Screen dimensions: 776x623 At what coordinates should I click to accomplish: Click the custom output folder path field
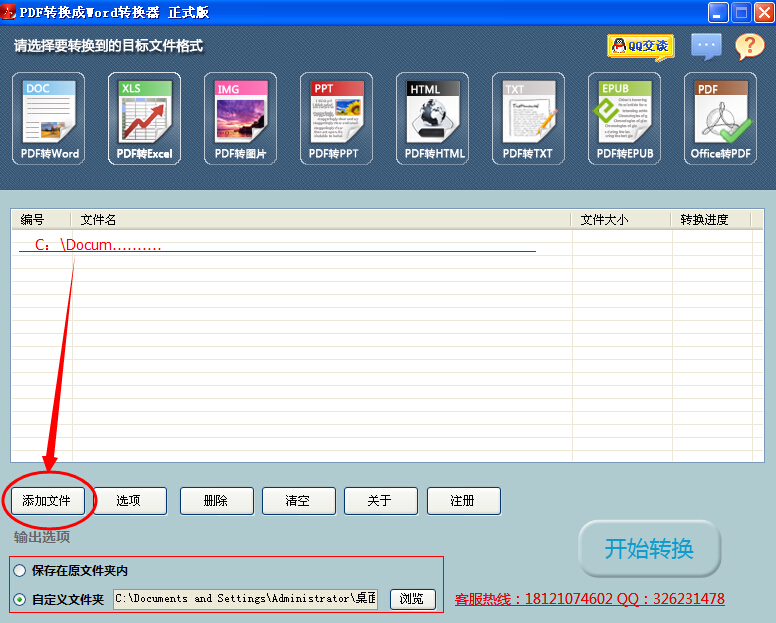tap(245, 599)
